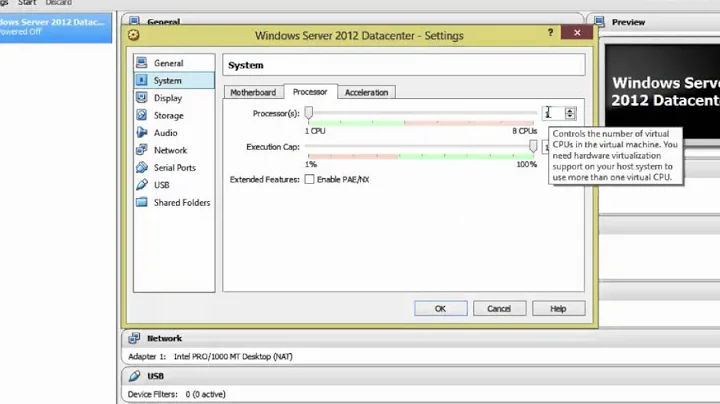Click the question mark help icon in title bar

(550, 33)
